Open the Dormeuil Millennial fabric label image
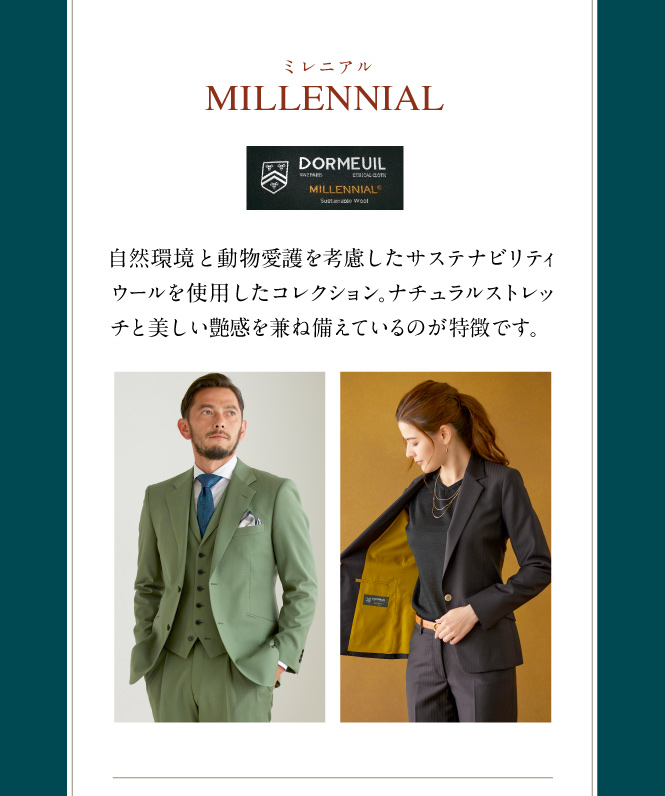 pyautogui.click(x=325, y=178)
